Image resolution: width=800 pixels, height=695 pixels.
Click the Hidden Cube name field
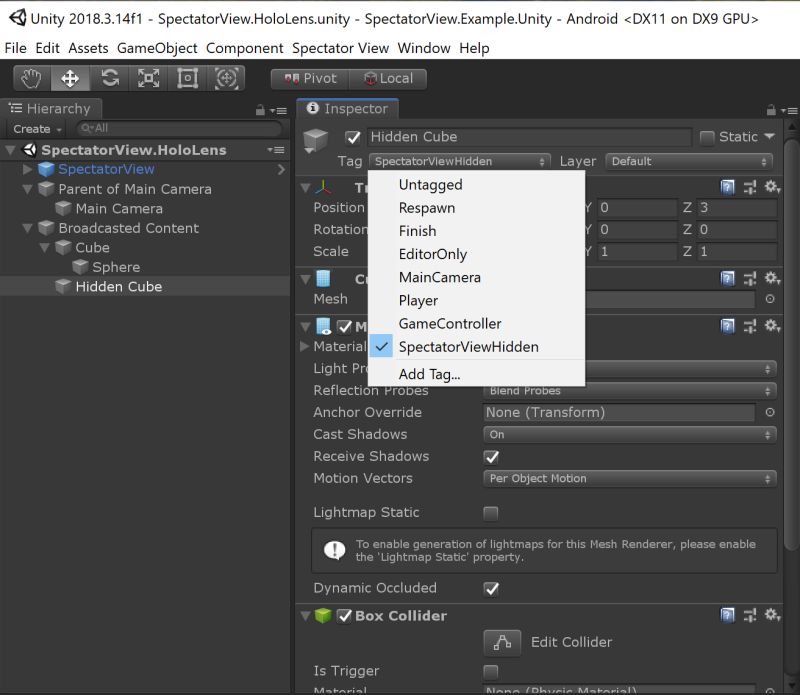point(529,137)
